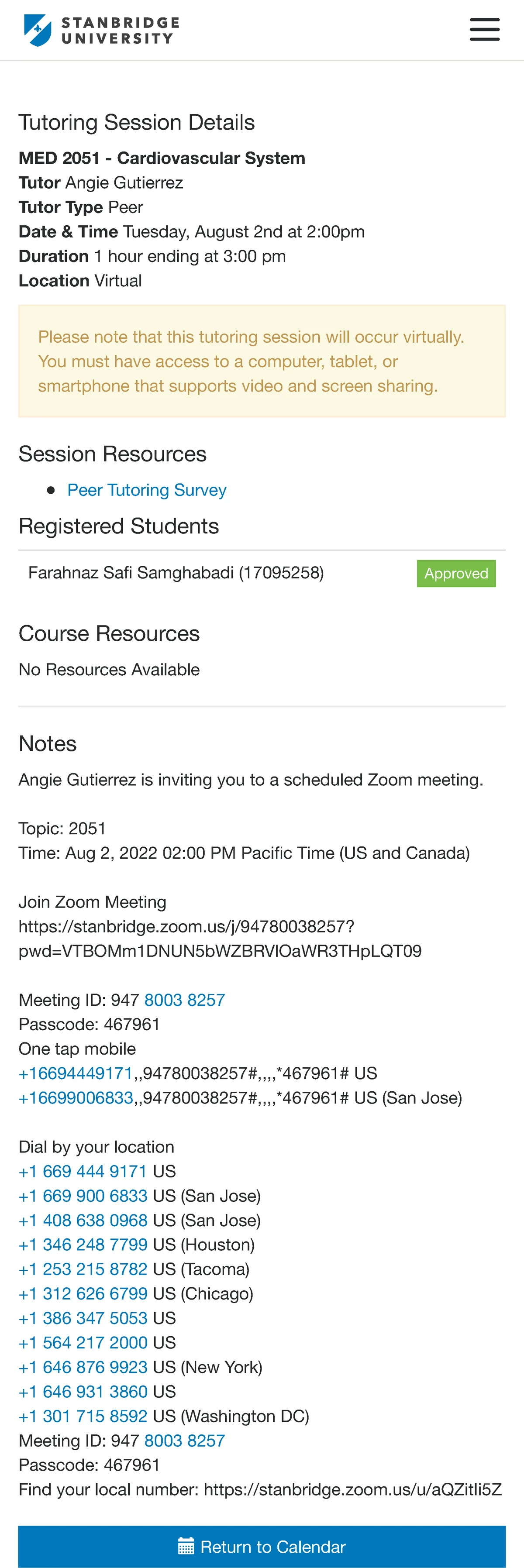Tap the second Meeting ID link near the bottom
Viewport: 524px width, 1568px height.
(184, 1441)
